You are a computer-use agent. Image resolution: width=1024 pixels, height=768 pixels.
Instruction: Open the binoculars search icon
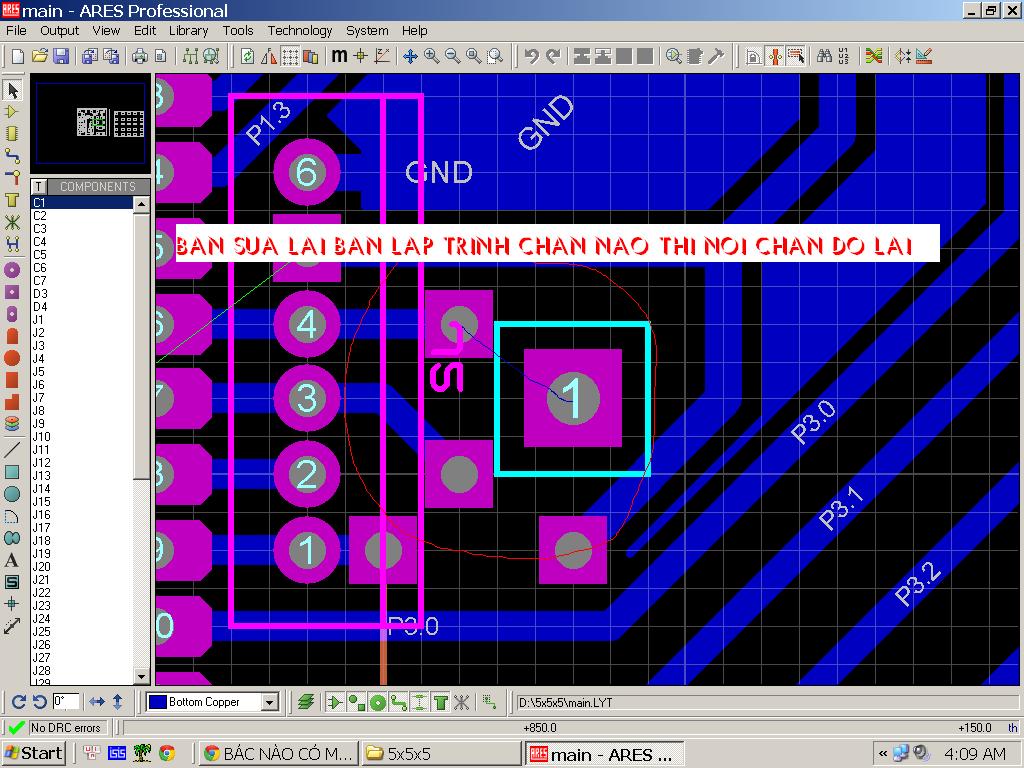click(x=824, y=57)
